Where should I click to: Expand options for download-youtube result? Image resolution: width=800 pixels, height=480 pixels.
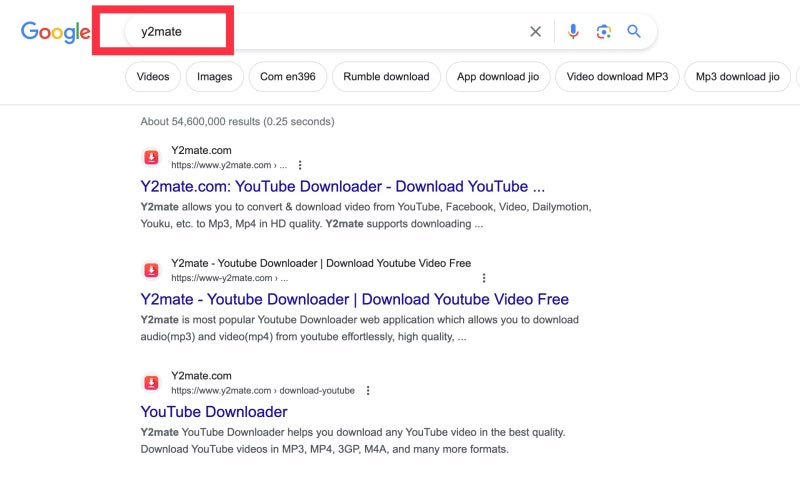point(368,391)
